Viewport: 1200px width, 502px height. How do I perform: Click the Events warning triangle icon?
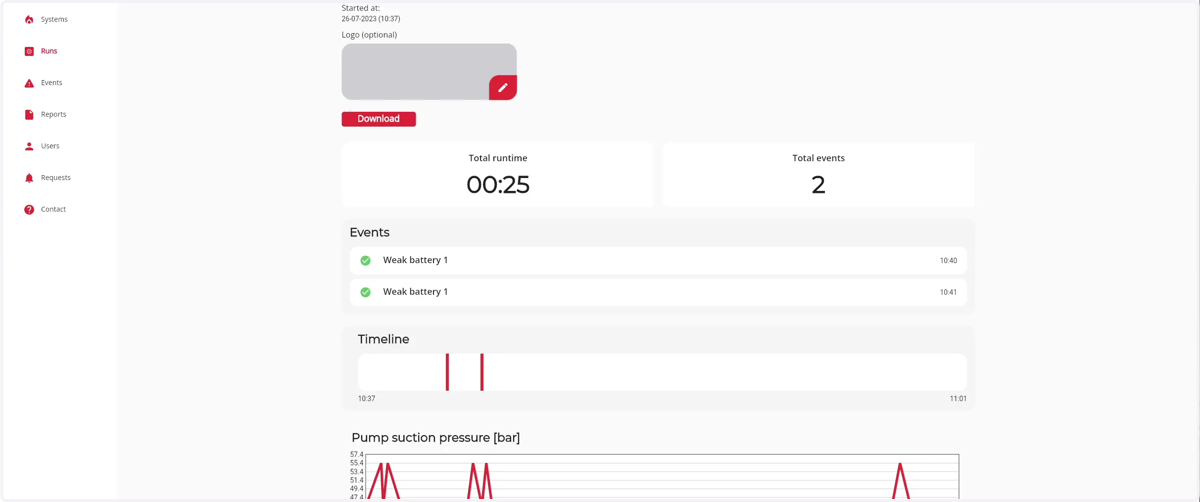[x=29, y=83]
